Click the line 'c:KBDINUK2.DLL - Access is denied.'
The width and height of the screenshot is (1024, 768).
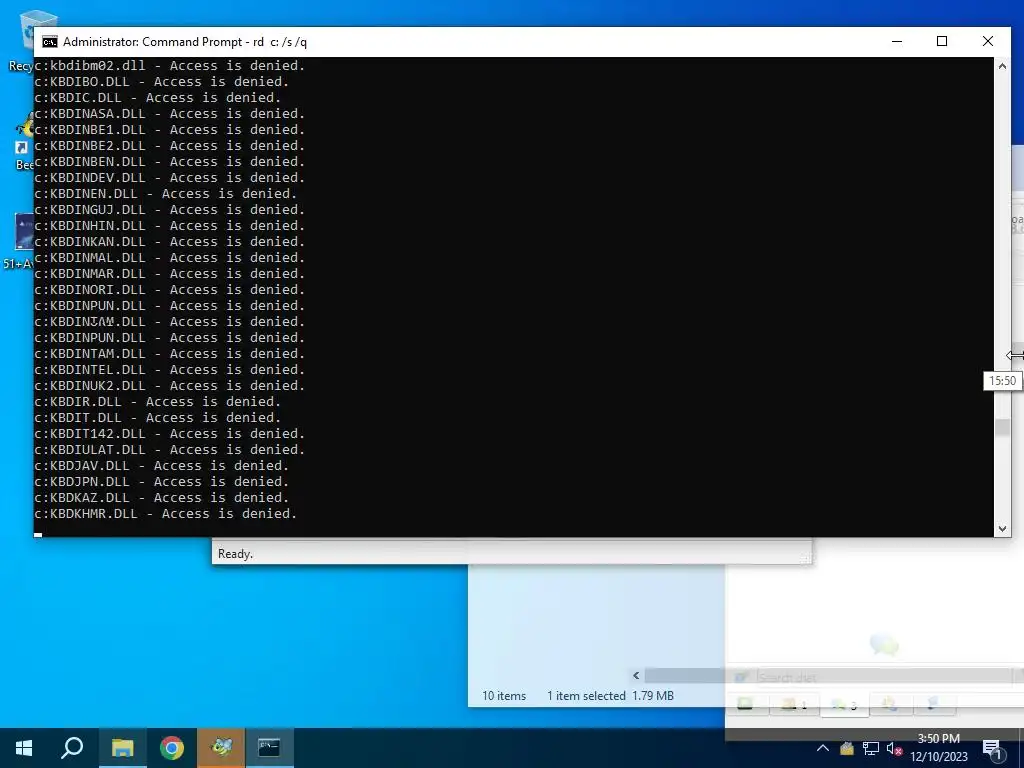tap(170, 385)
